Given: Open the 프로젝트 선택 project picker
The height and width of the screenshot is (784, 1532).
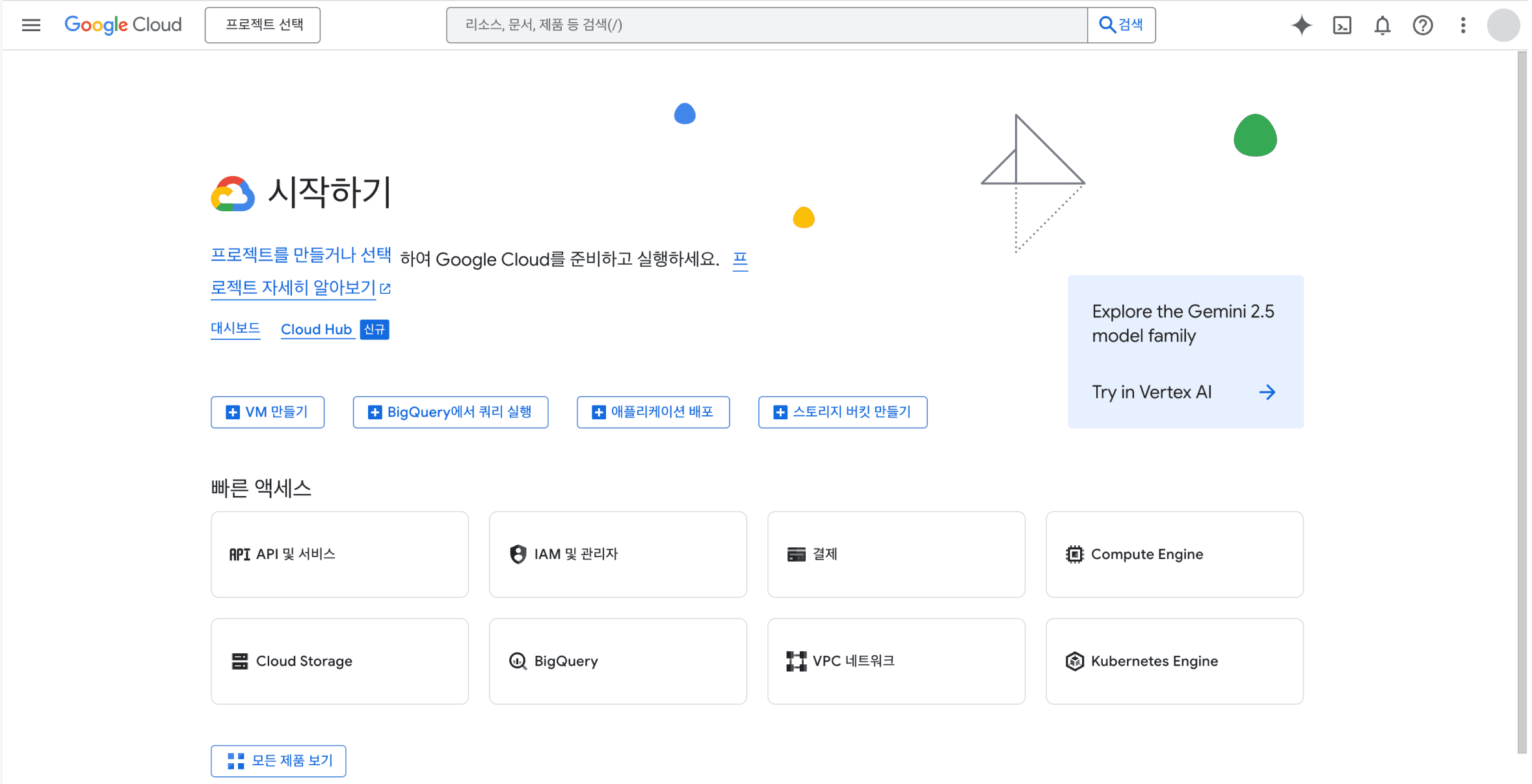Looking at the screenshot, I should [263, 25].
